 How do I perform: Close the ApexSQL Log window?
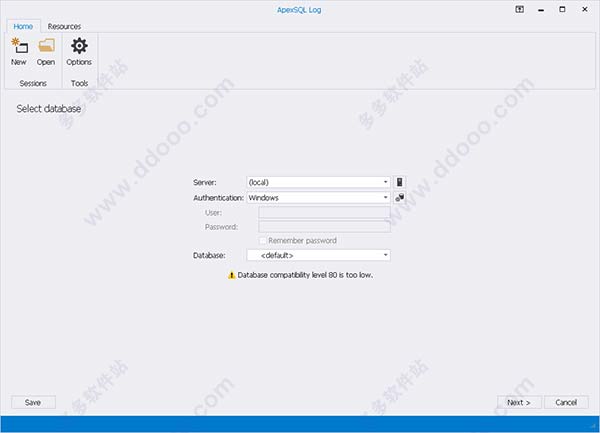click(x=585, y=9)
